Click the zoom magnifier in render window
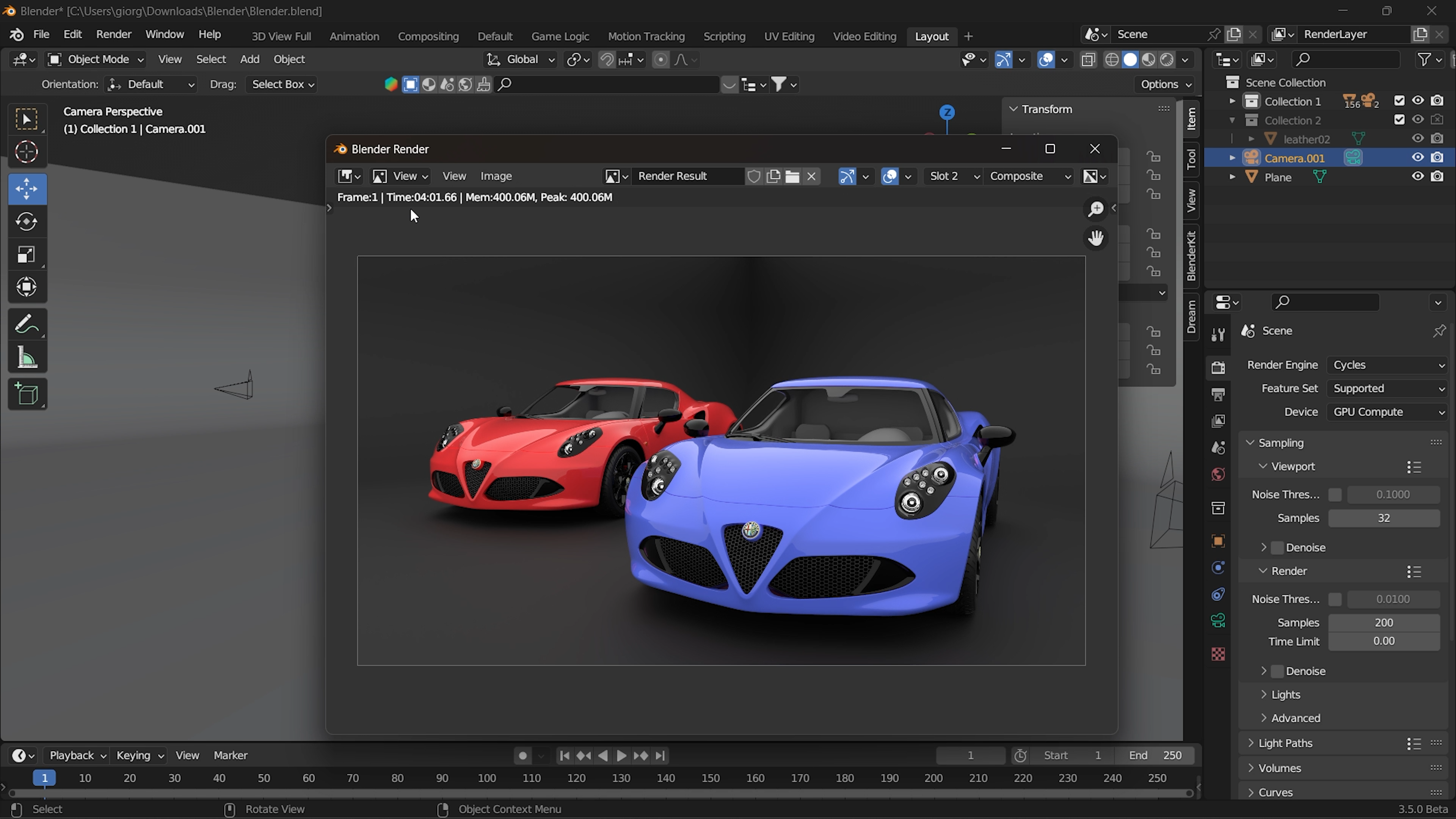 (x=1095, y=209)
